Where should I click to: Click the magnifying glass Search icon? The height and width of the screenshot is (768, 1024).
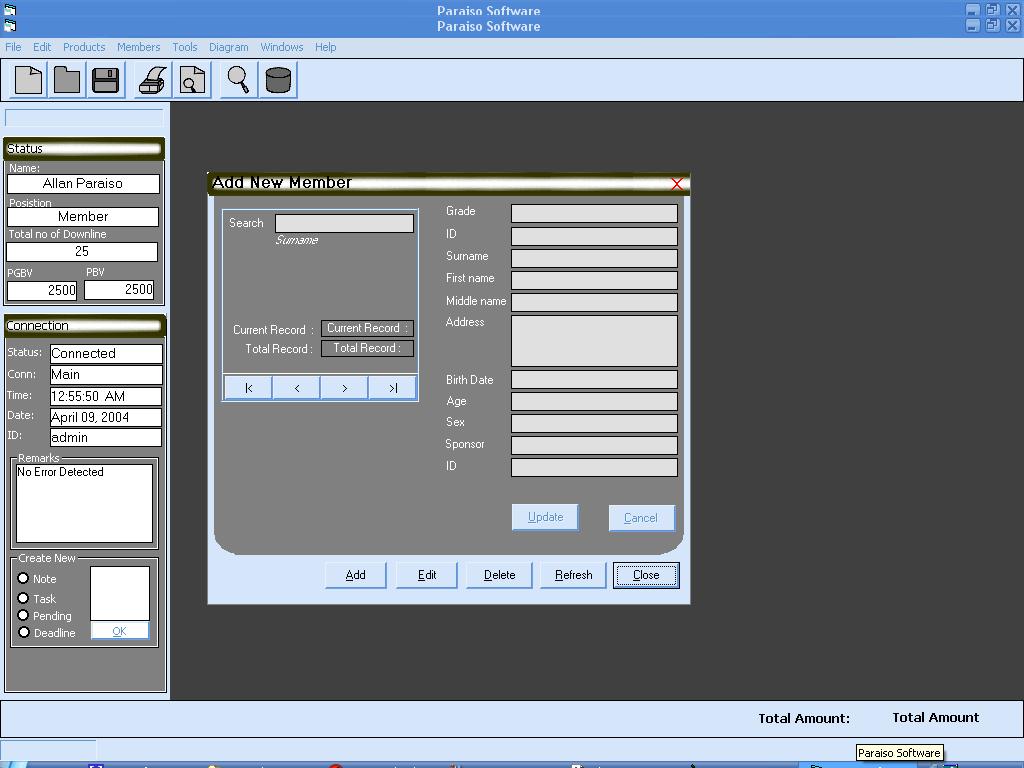click(x=238, y=80)
